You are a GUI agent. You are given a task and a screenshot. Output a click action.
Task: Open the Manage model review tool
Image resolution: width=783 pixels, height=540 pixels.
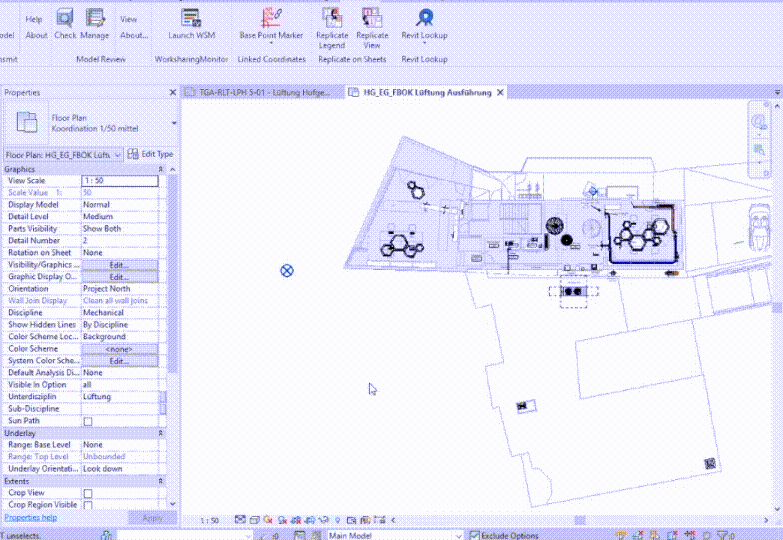[x=95, y=23]
